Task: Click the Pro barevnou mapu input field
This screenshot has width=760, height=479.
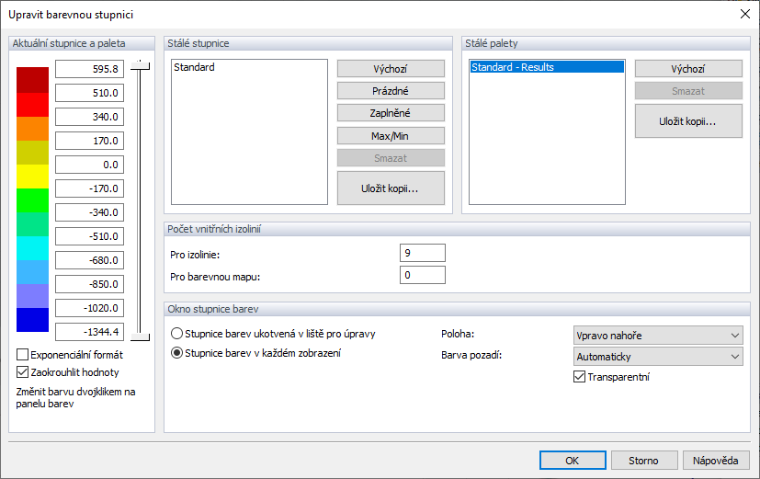Action: (423, 275)
